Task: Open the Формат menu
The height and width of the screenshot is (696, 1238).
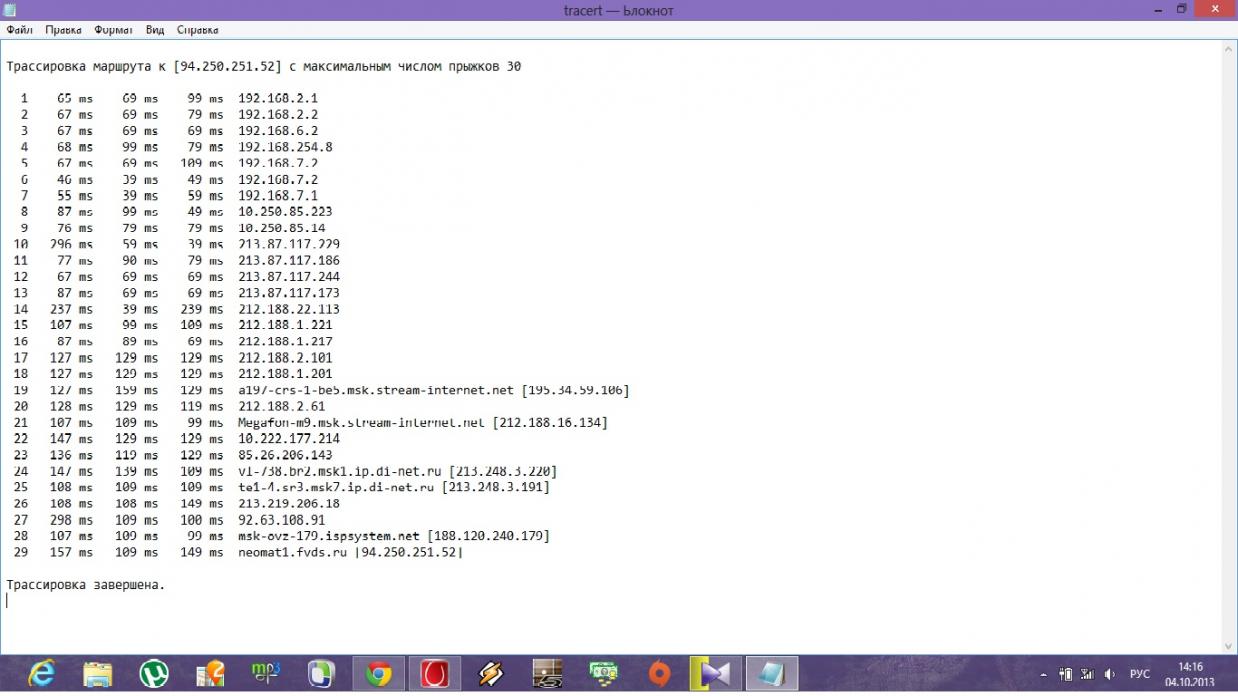Action: coord(113,30)
